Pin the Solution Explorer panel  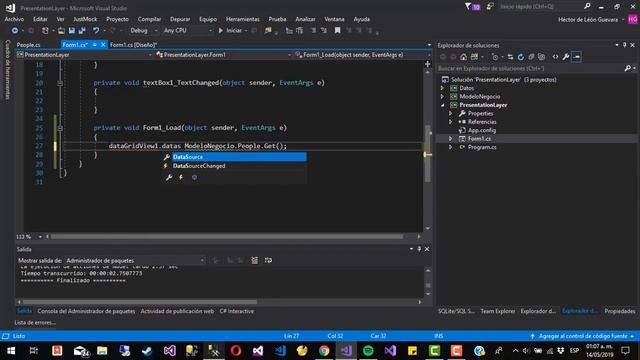(624, 45)
